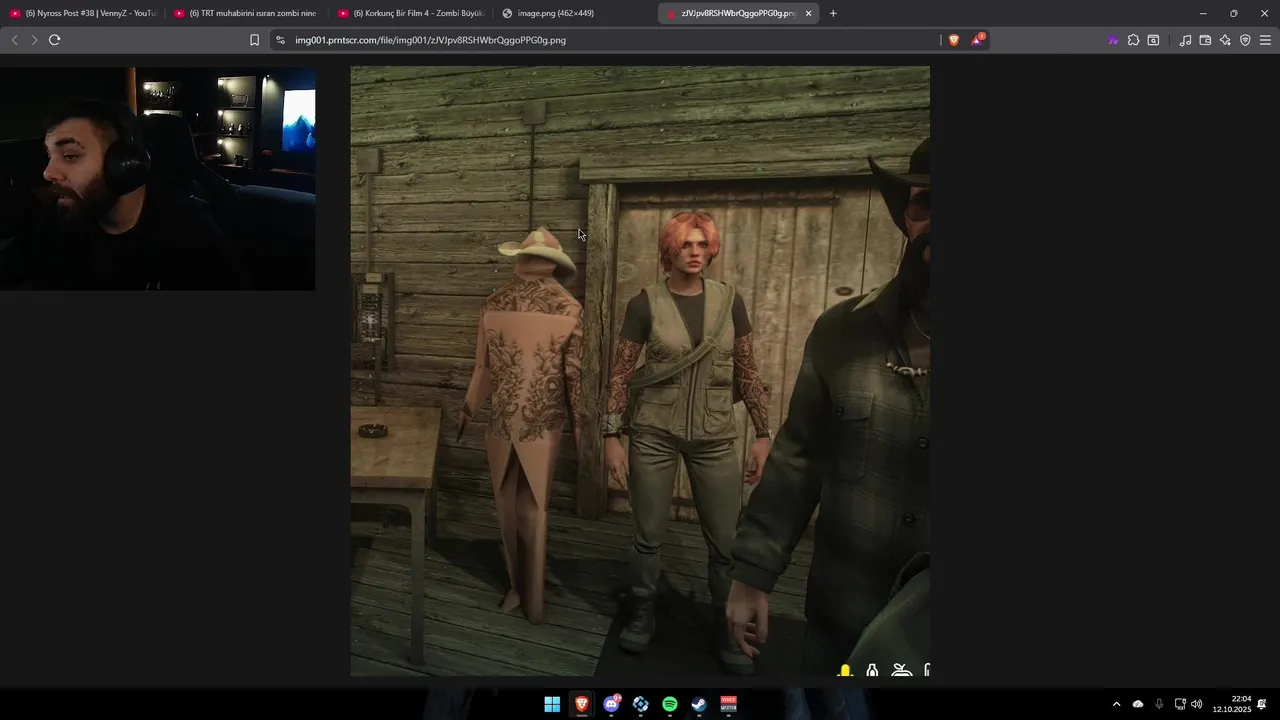Click the webcam overlay of the streamer
This screenshot has height=720, width=1280.
(x=158, y=179)
